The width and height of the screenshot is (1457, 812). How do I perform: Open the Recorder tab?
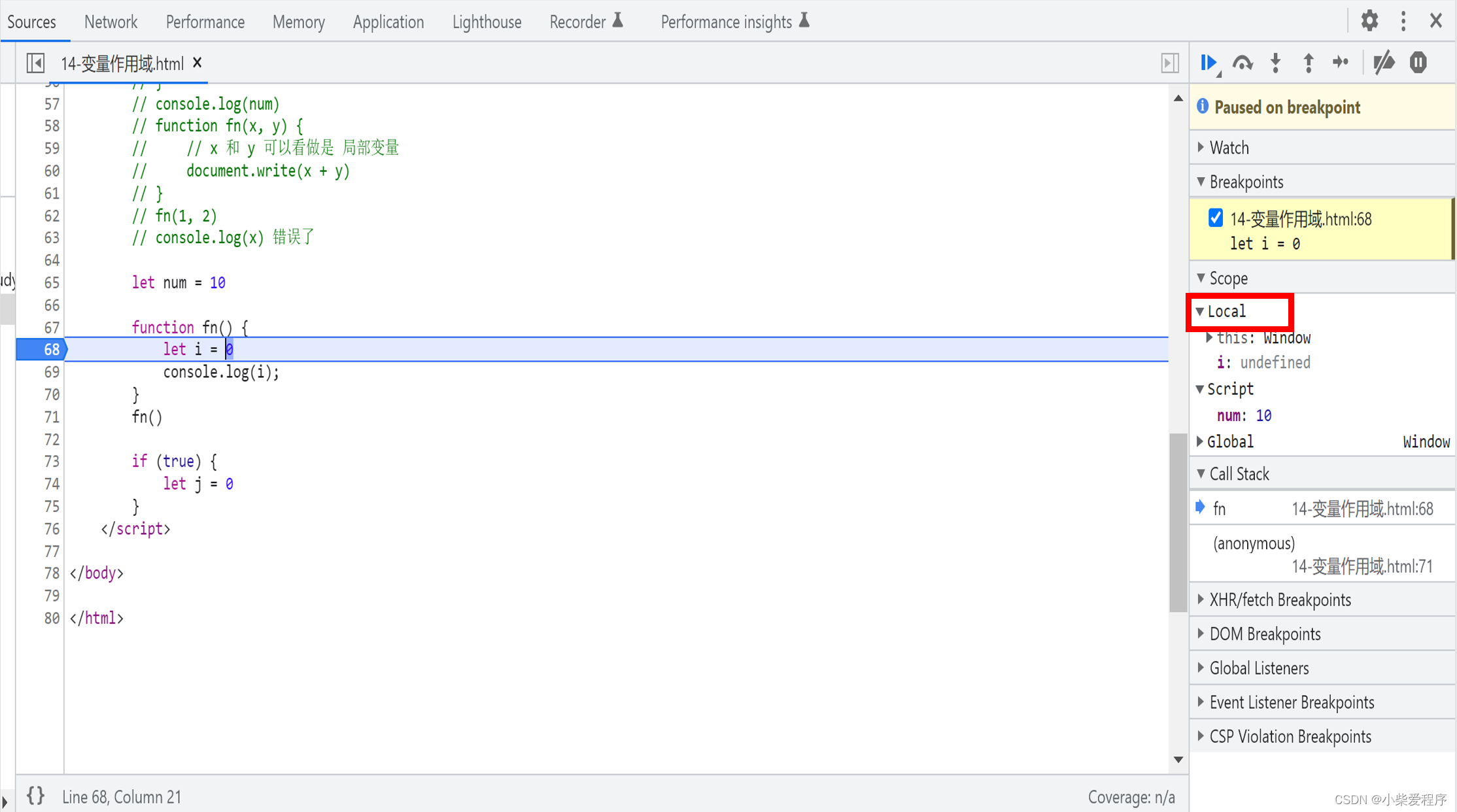coord(587,22)
